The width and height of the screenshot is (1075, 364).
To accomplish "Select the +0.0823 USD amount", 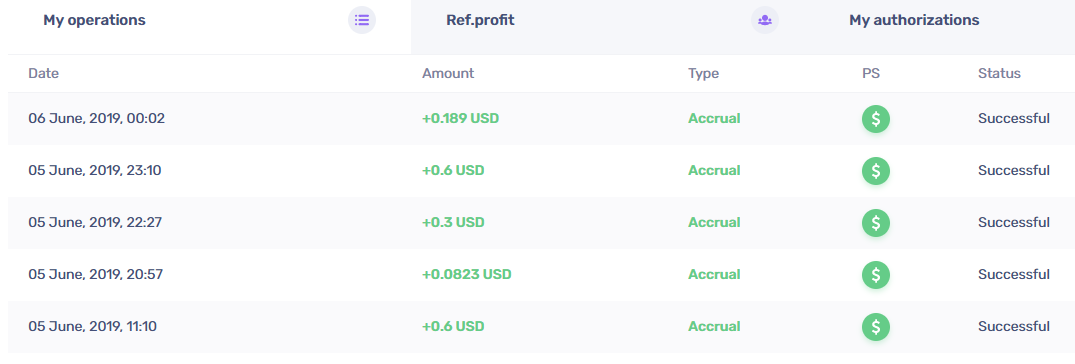I will 466,275.
